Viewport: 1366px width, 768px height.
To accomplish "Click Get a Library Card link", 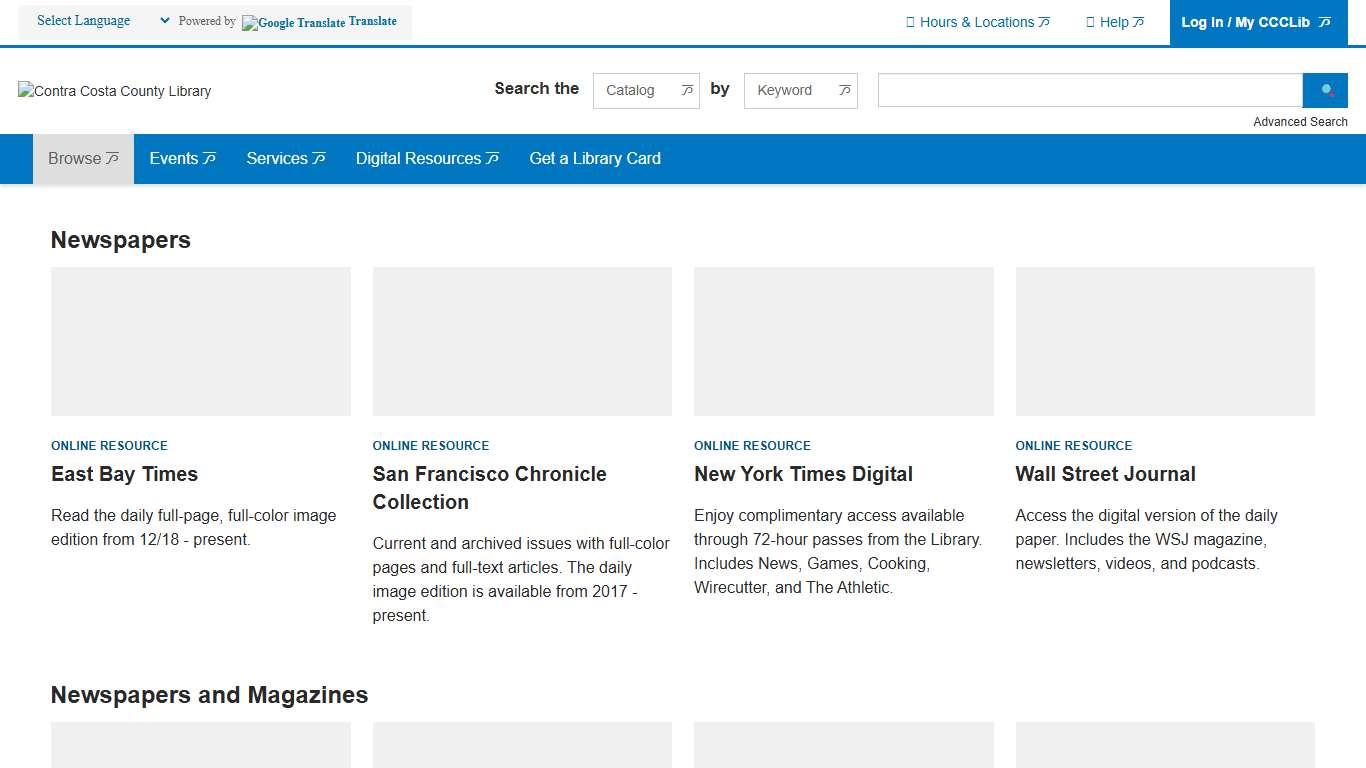I will 595,158.
